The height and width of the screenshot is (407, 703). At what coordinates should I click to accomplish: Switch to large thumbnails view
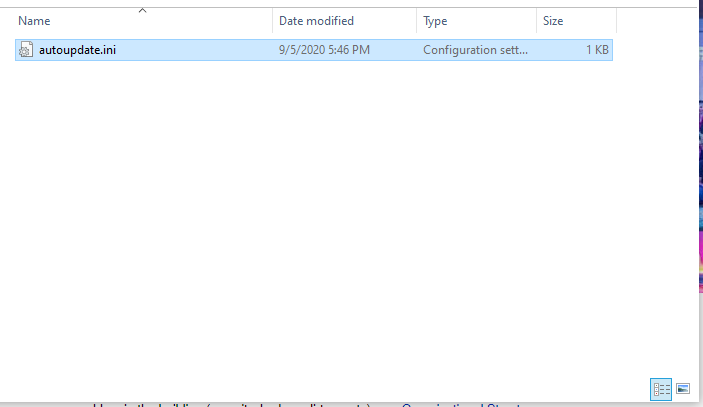click(x=683, y=388)
